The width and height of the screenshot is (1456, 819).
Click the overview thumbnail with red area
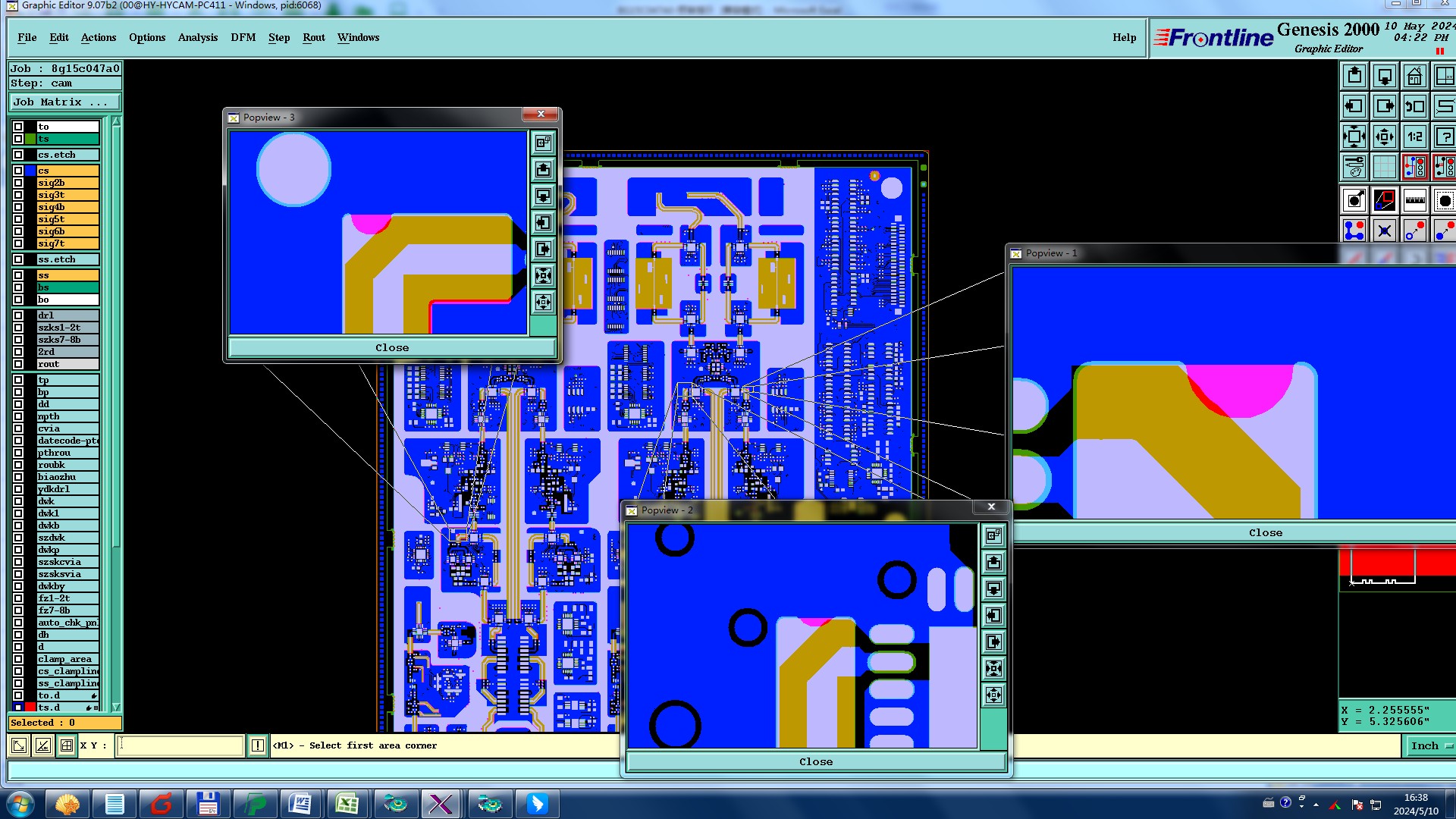tap(1397, 623)
